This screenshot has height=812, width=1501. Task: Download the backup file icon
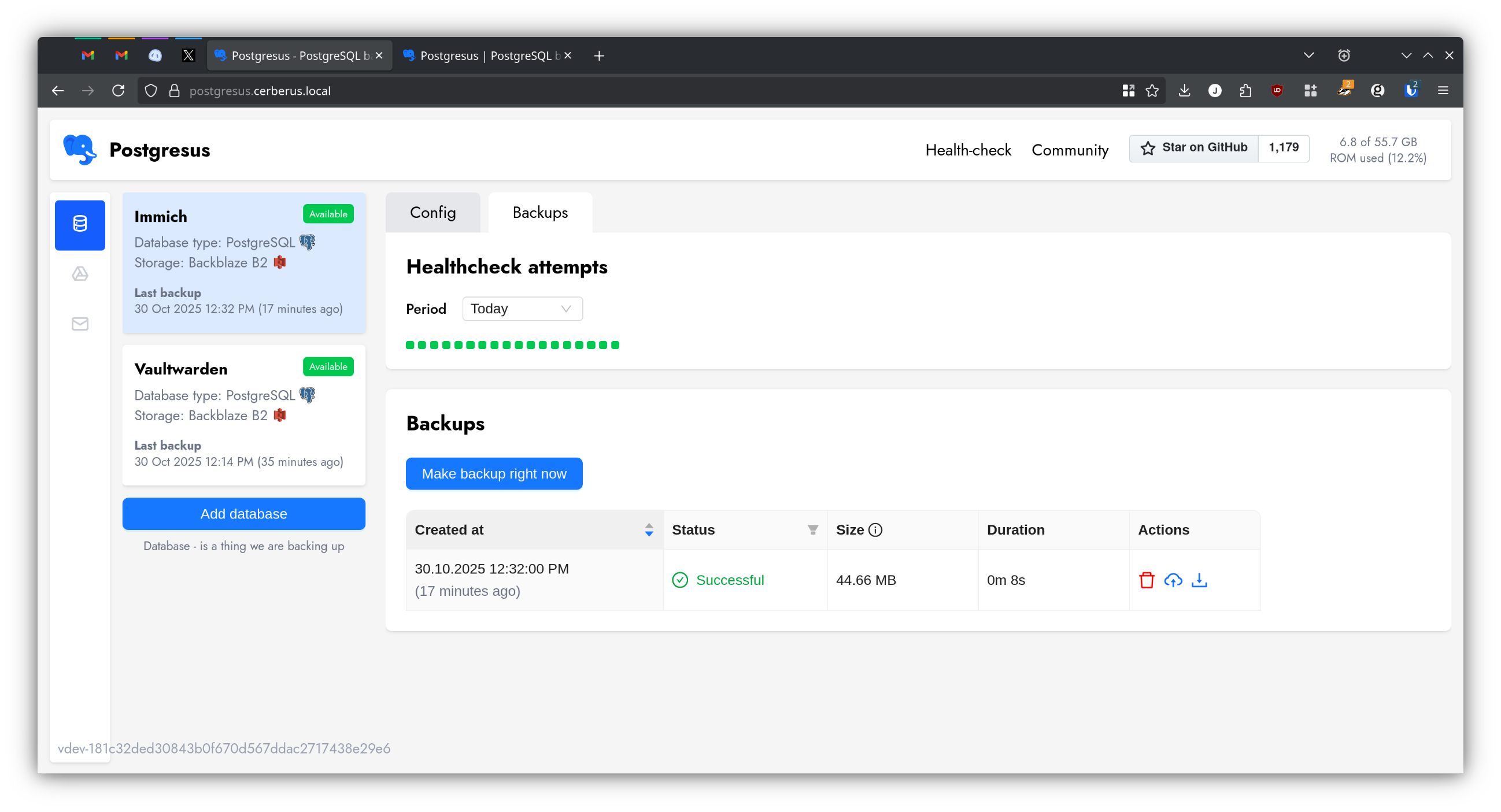coord(1199,580)
